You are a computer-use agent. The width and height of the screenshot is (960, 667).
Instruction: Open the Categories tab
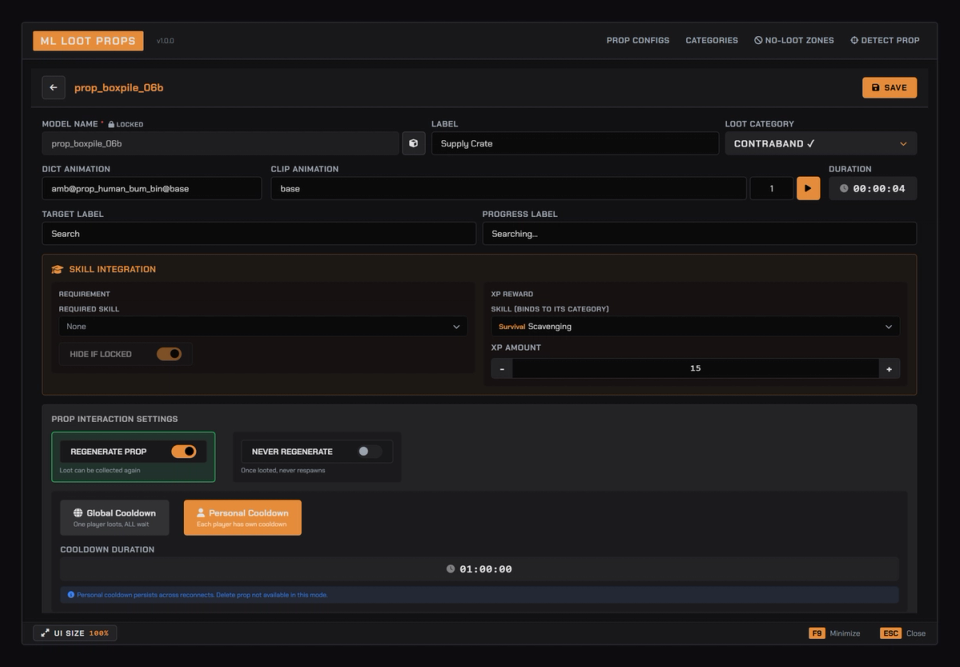tap(711, 40)
